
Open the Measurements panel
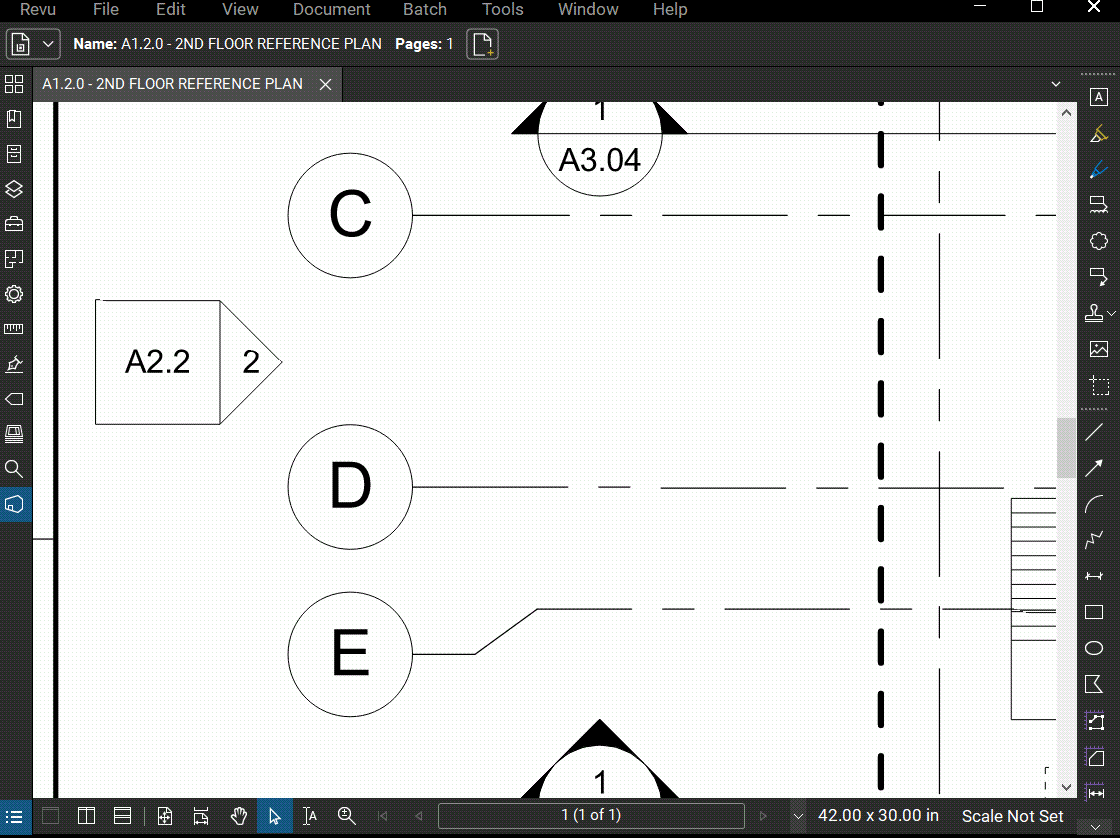14,328
